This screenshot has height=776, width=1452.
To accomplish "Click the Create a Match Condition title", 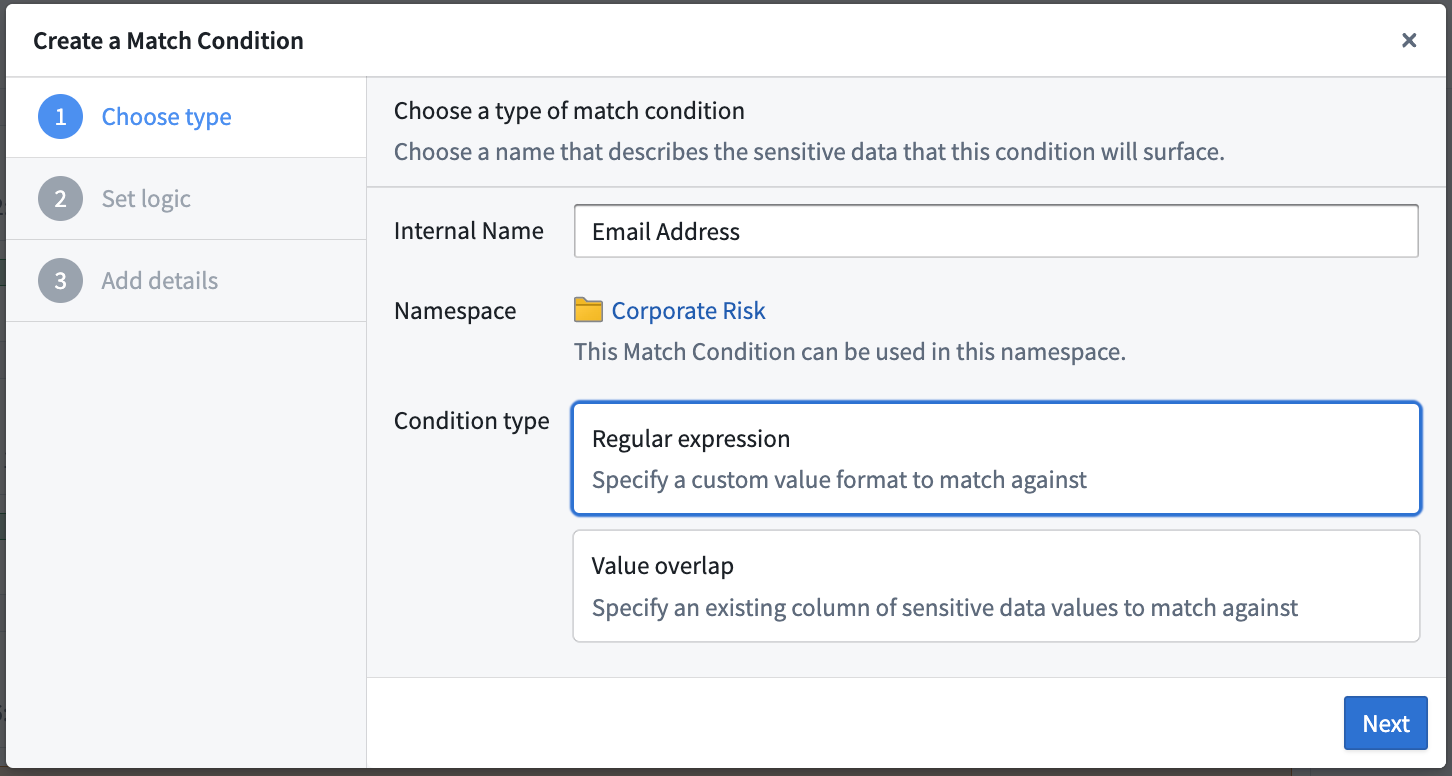I will click(x=168, y=41).
